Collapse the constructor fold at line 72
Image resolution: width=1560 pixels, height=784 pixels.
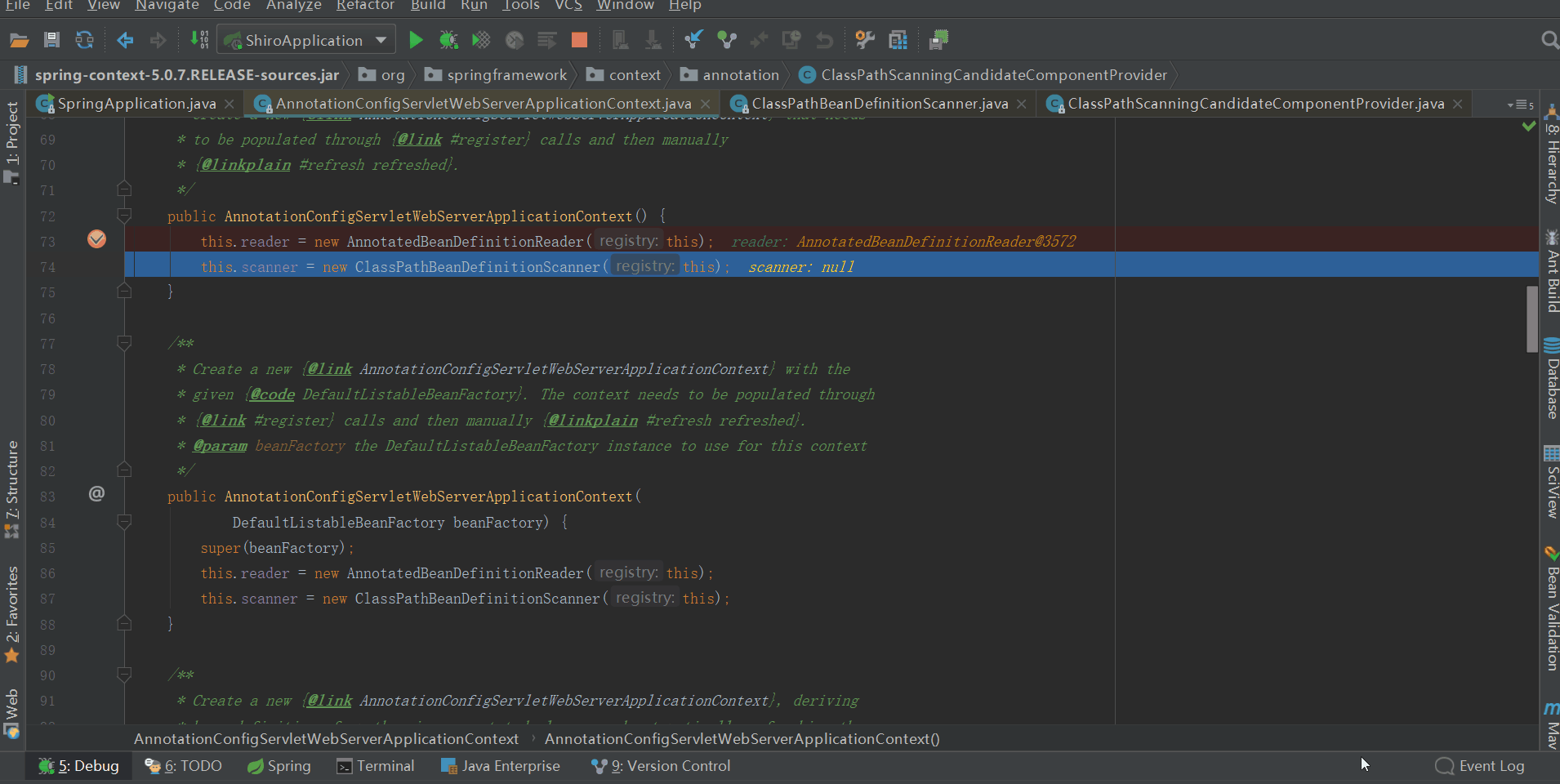coord(124,216)
